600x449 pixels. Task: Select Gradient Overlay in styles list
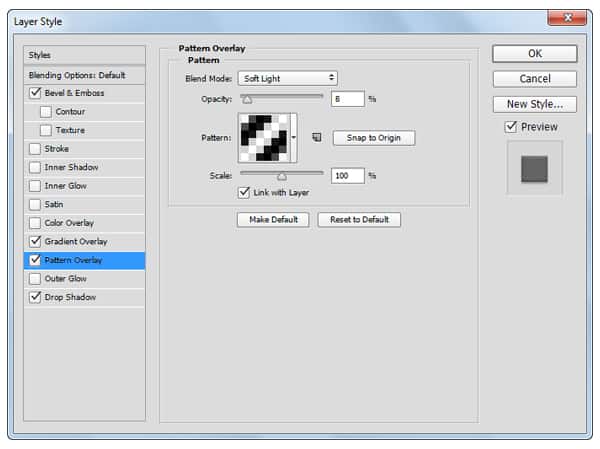(x=76, y=242)
